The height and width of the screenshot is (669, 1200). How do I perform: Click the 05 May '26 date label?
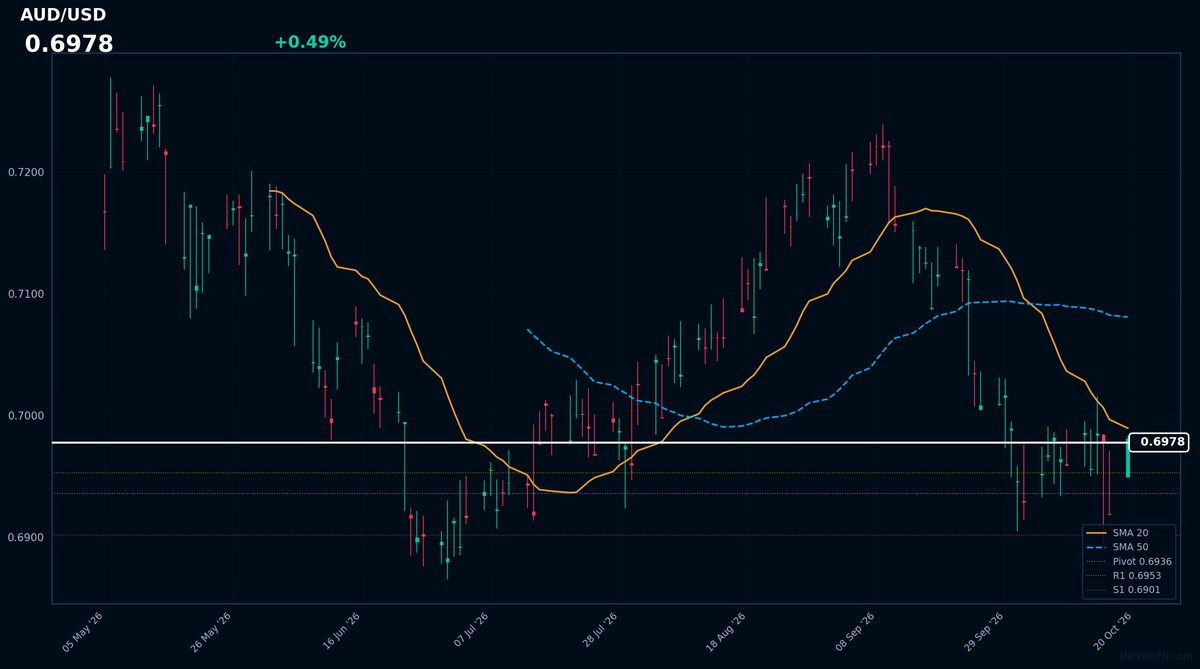[x=83, y=632]
